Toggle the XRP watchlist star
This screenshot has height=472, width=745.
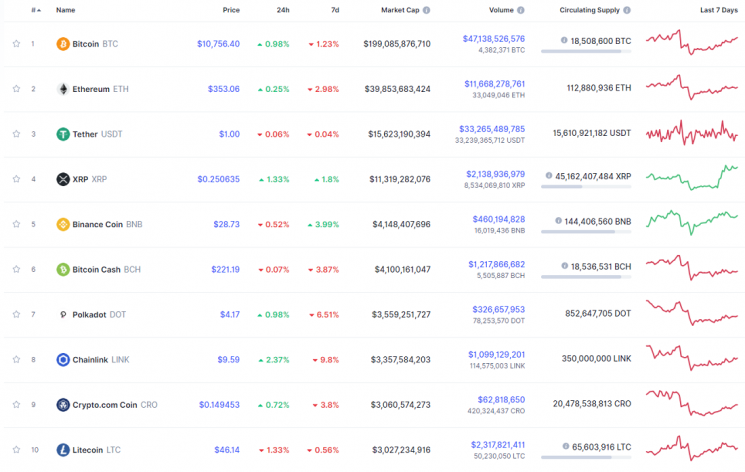(16, 179)
